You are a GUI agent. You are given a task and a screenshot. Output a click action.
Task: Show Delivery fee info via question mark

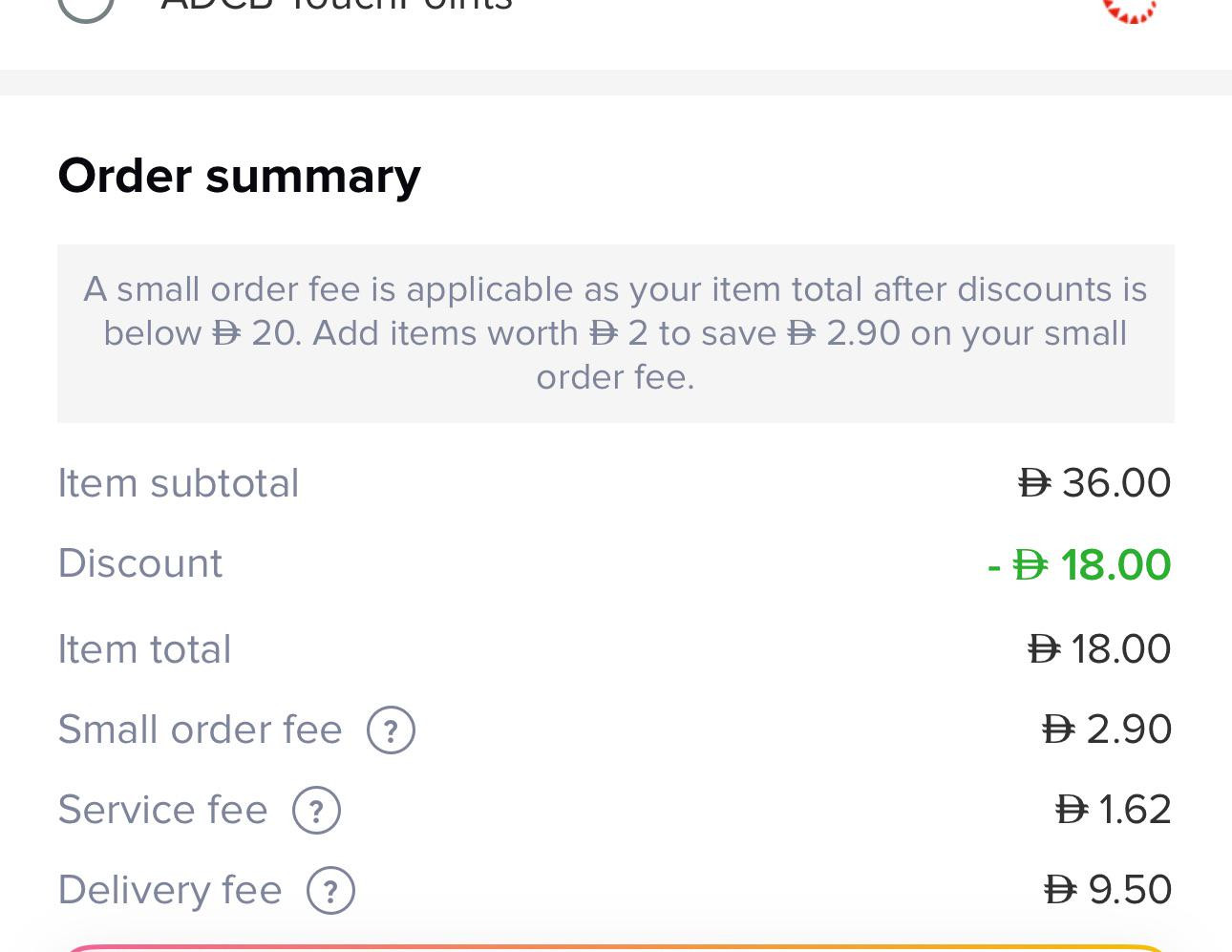[330, 891]
